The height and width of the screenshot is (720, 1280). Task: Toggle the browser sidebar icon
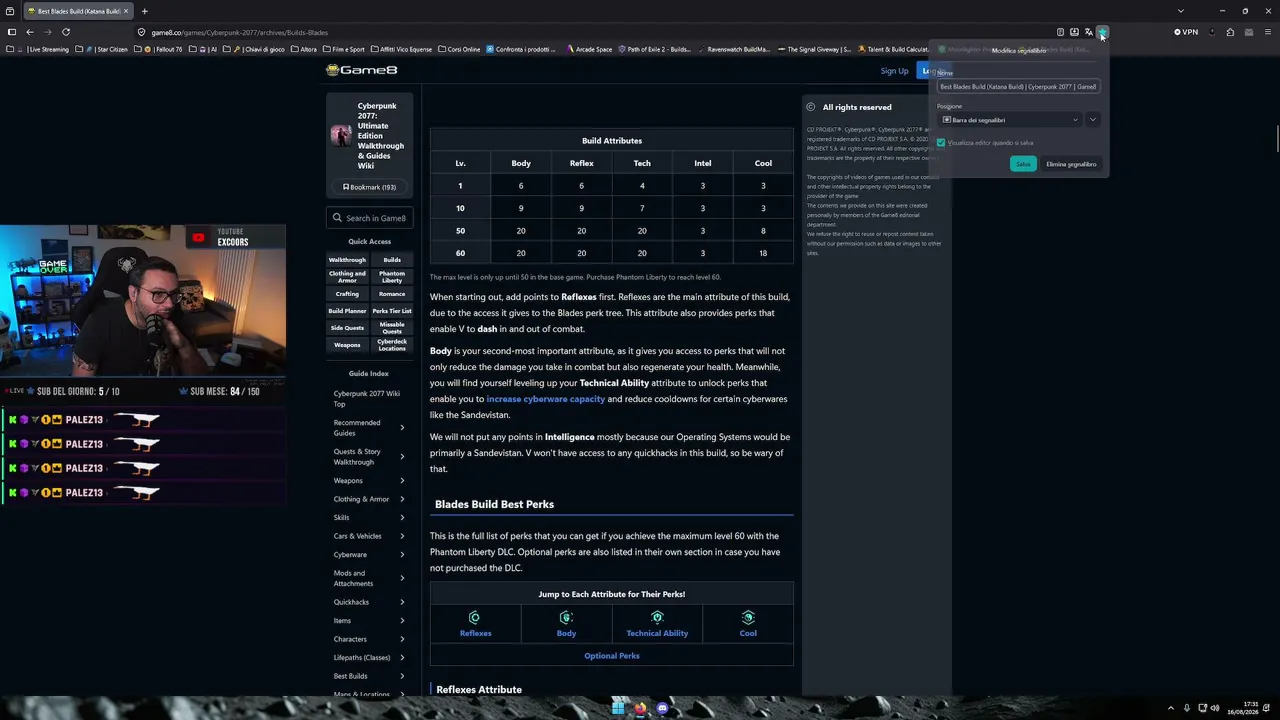(12, 32)
